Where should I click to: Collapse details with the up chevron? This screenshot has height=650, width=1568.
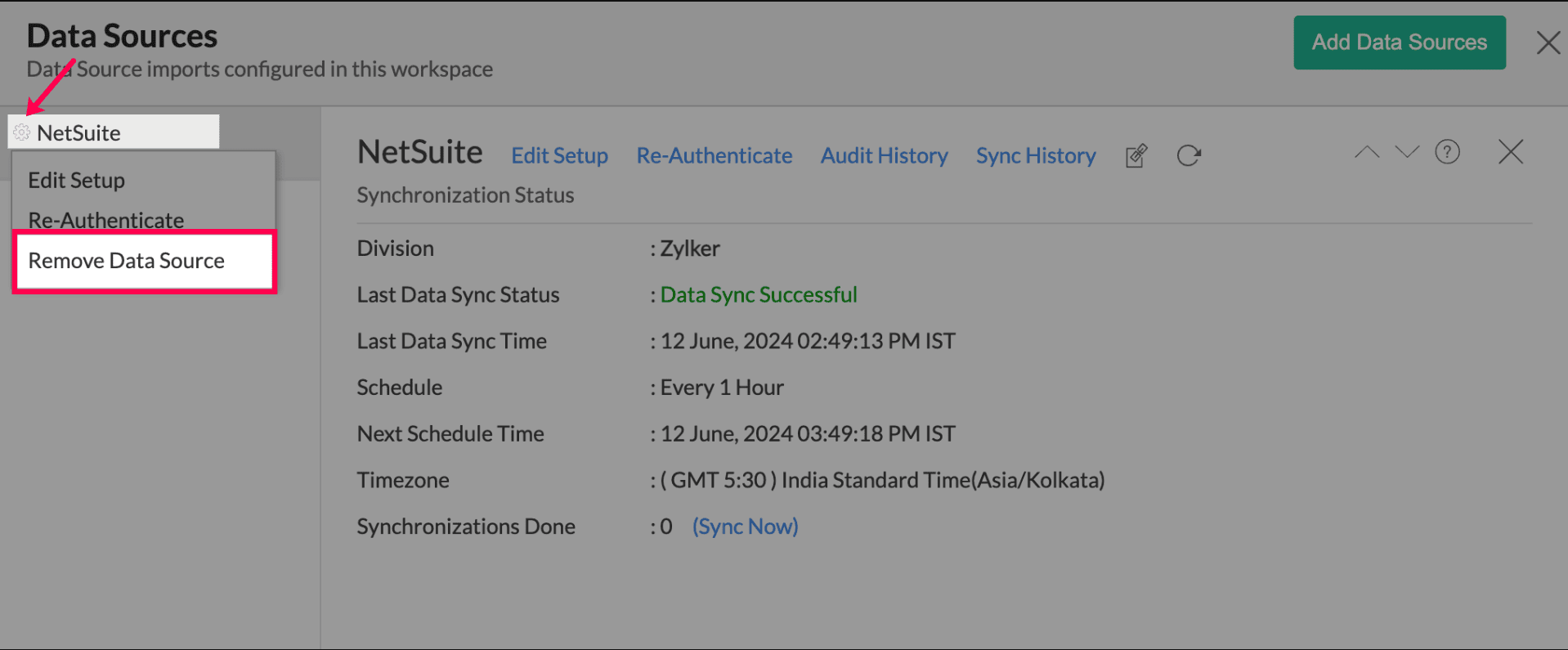click(x=1366, y=152)
